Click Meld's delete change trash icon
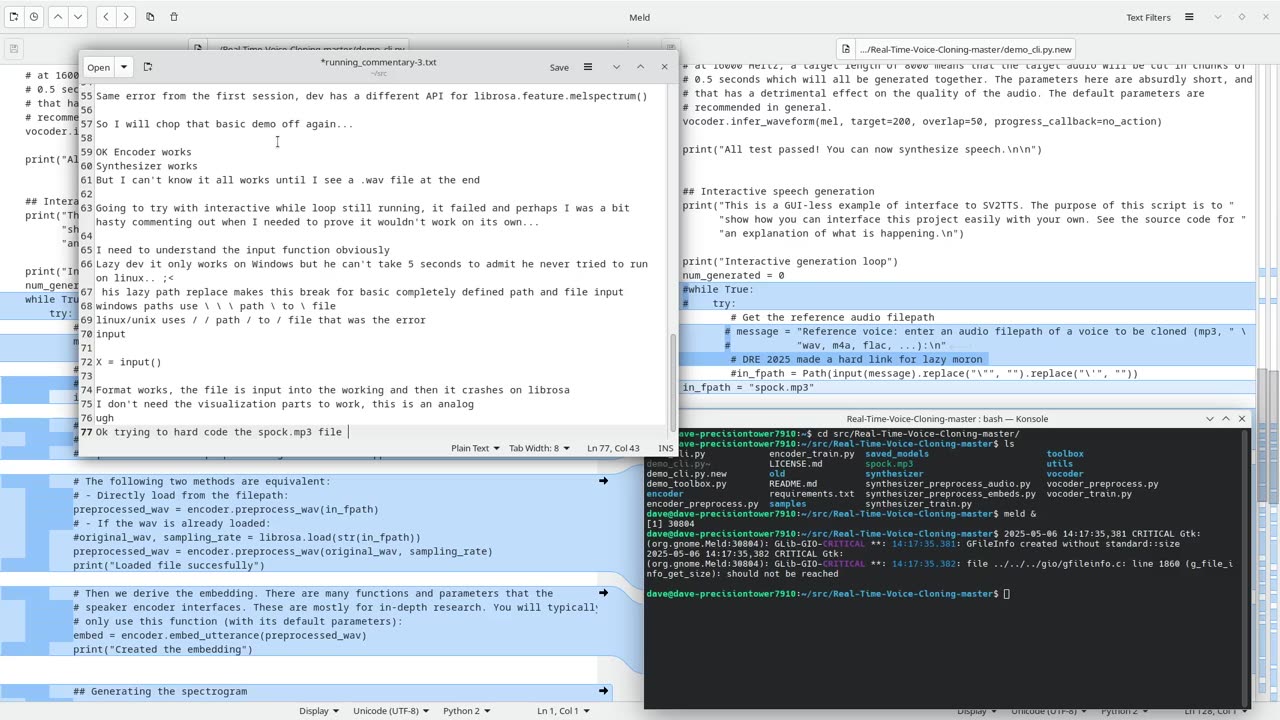 point(174,17)
